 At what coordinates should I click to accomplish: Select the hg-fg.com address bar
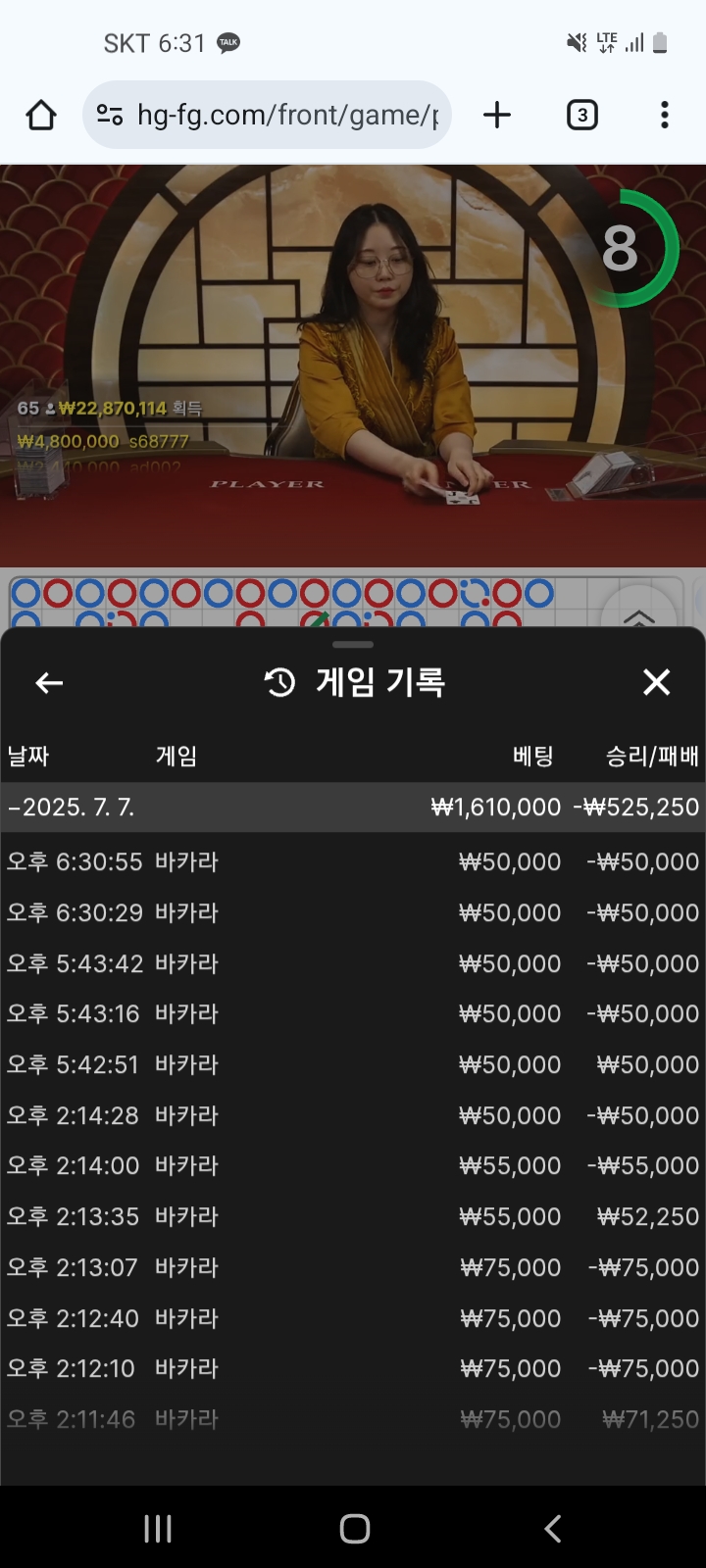267,115
